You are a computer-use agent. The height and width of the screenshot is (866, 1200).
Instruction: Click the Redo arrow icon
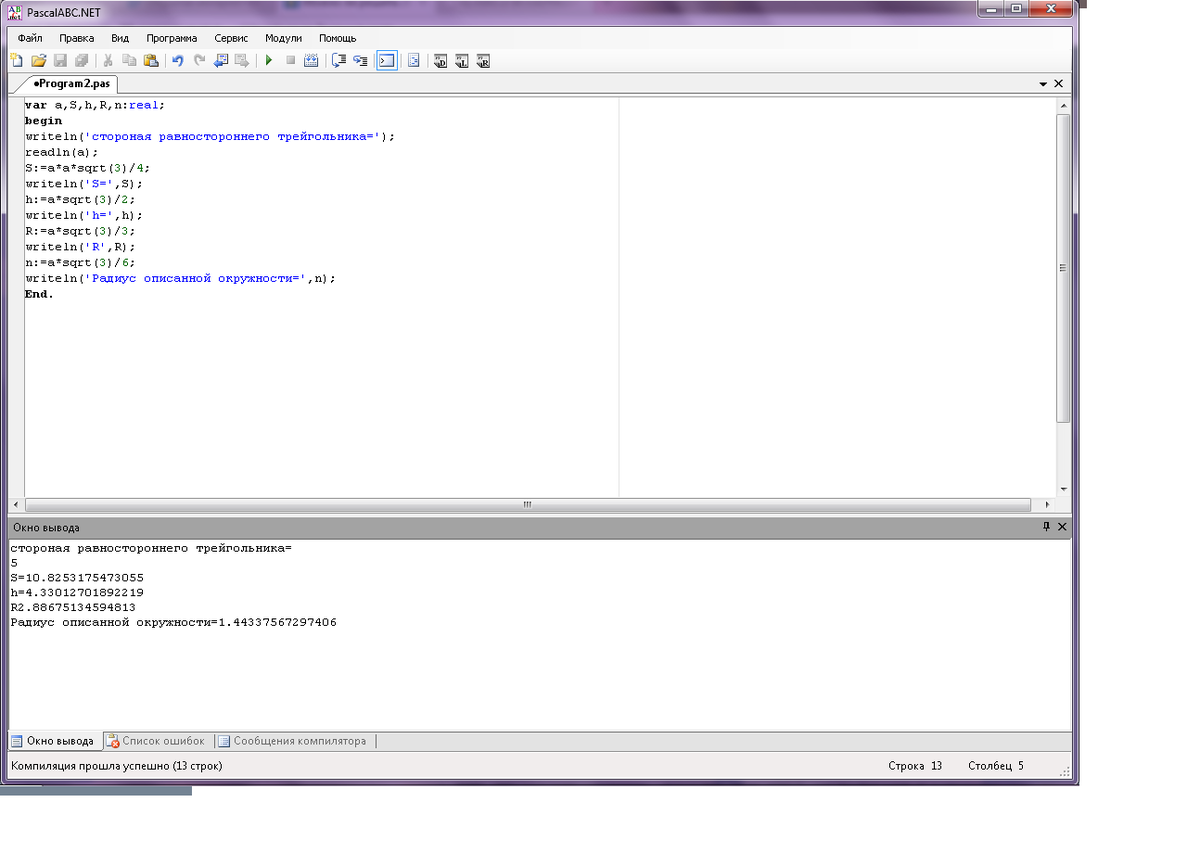point(199,61)
